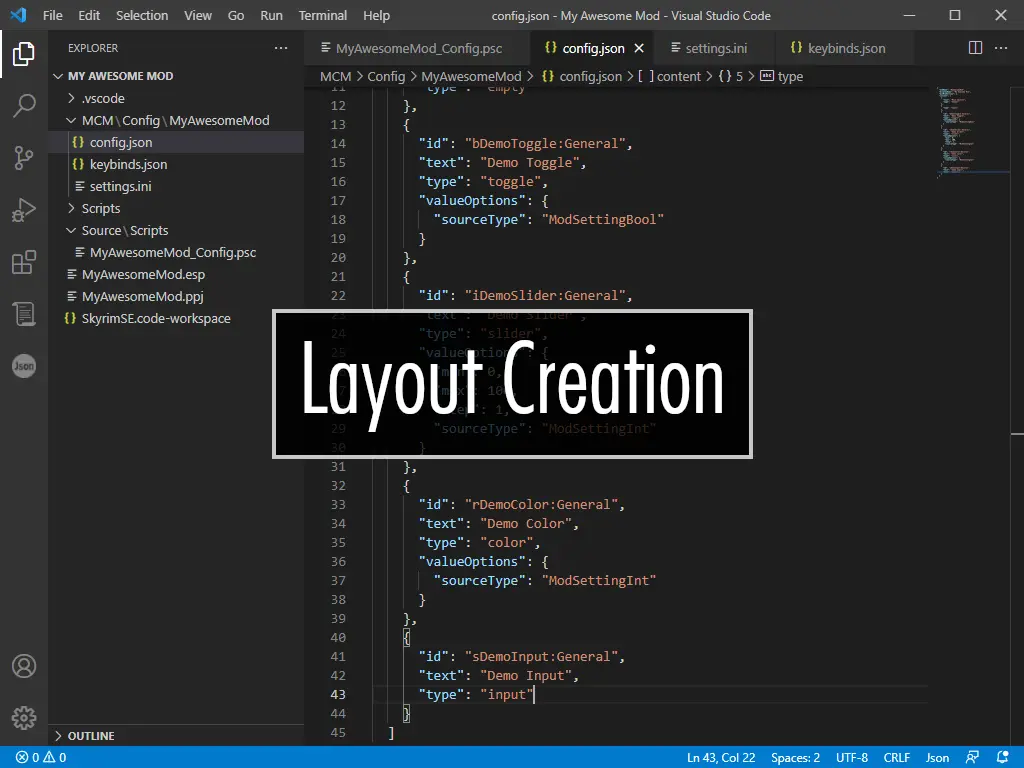Open the Manage gear icon
1024x768 pixels.
tap(24, 717)
